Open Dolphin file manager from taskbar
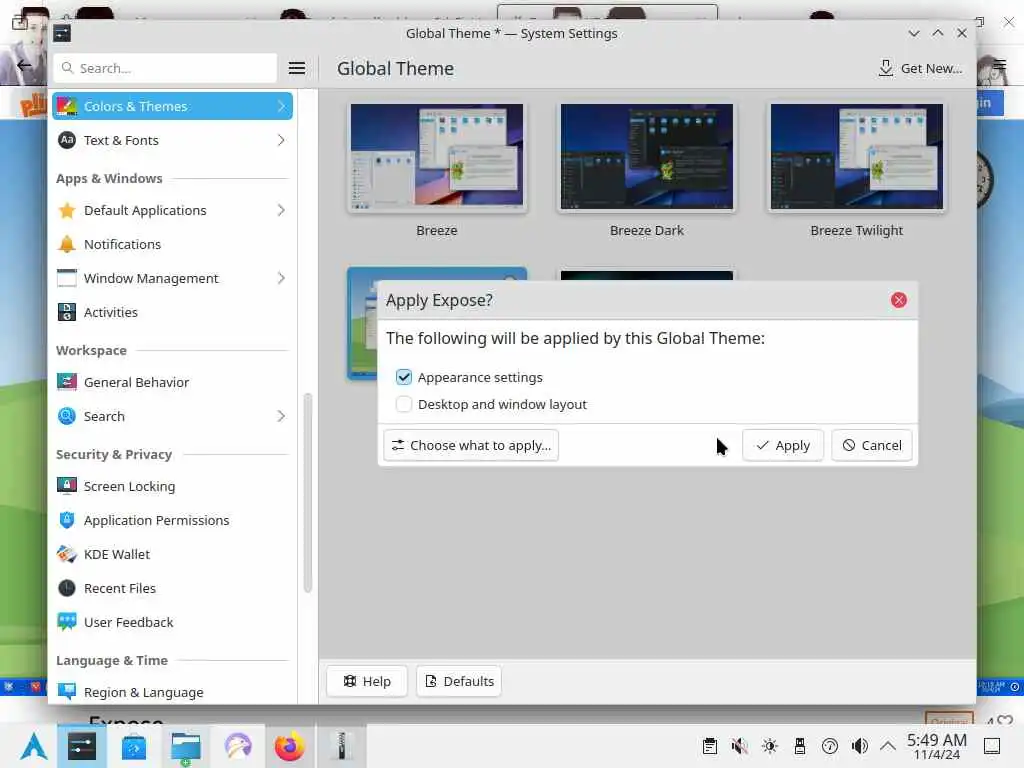1024x768 pixels. coord(185,746)
